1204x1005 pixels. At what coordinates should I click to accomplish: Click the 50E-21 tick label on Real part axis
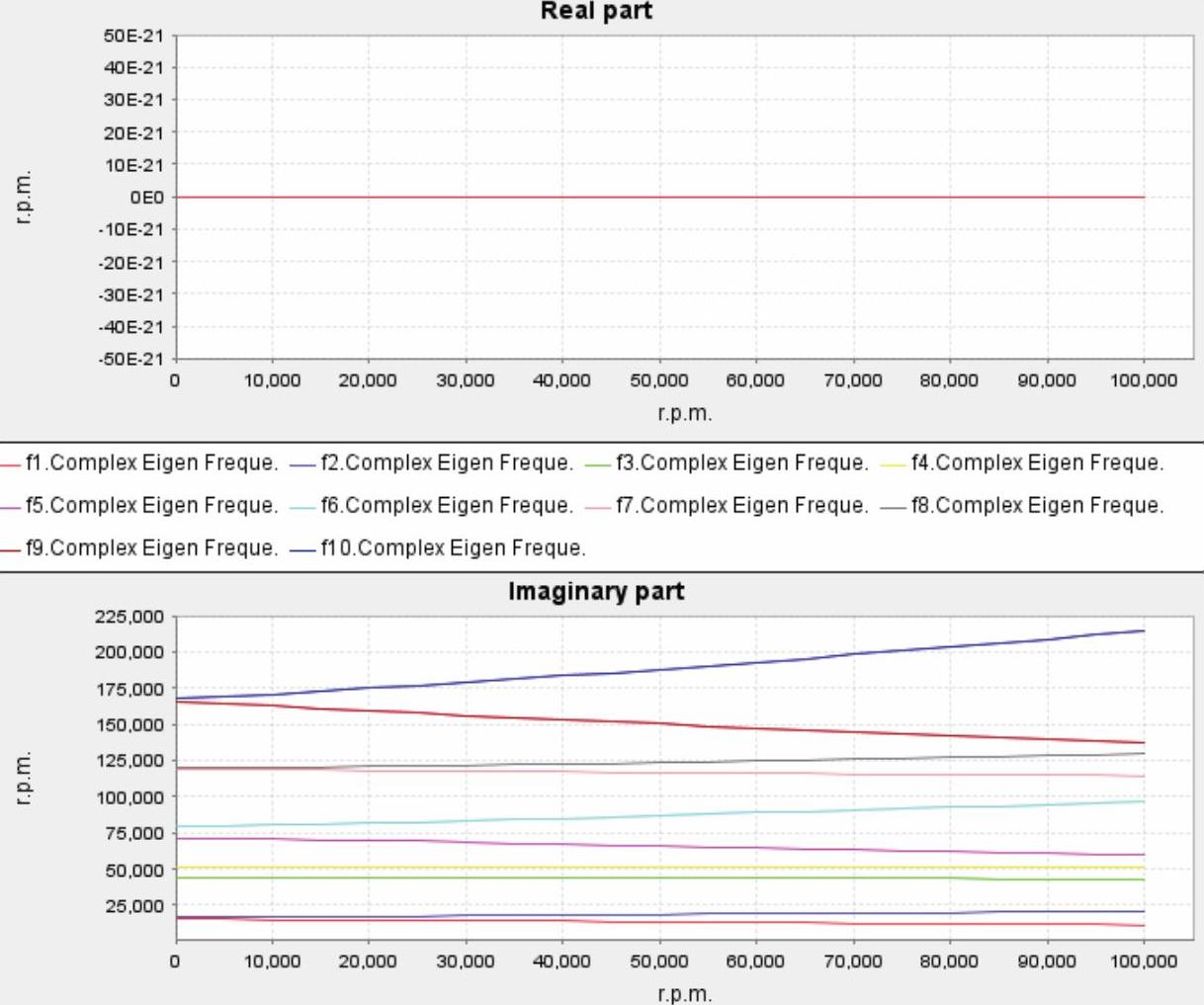point(133,36)
